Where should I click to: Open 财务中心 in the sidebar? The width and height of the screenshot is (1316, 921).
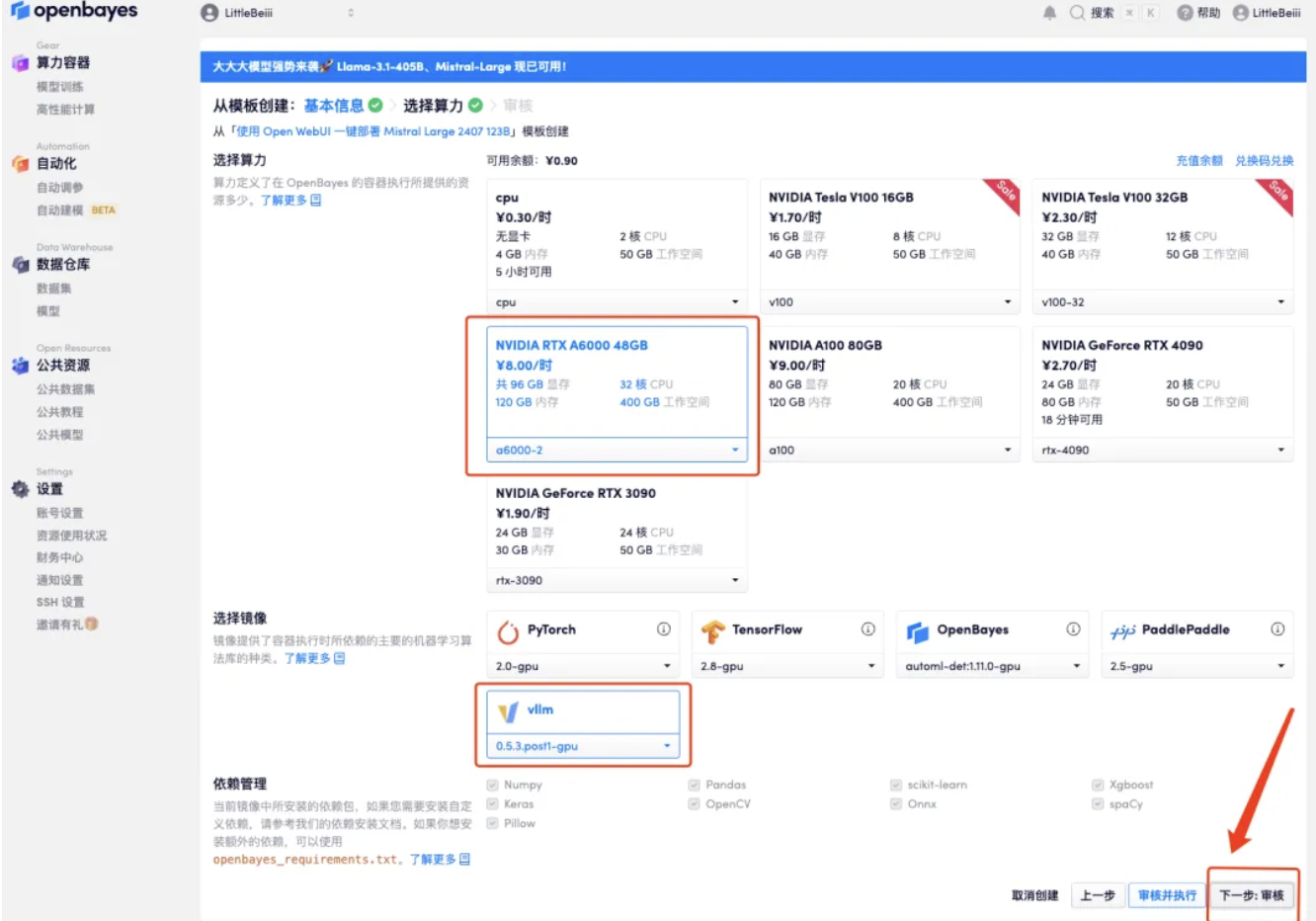click(60, 558)
